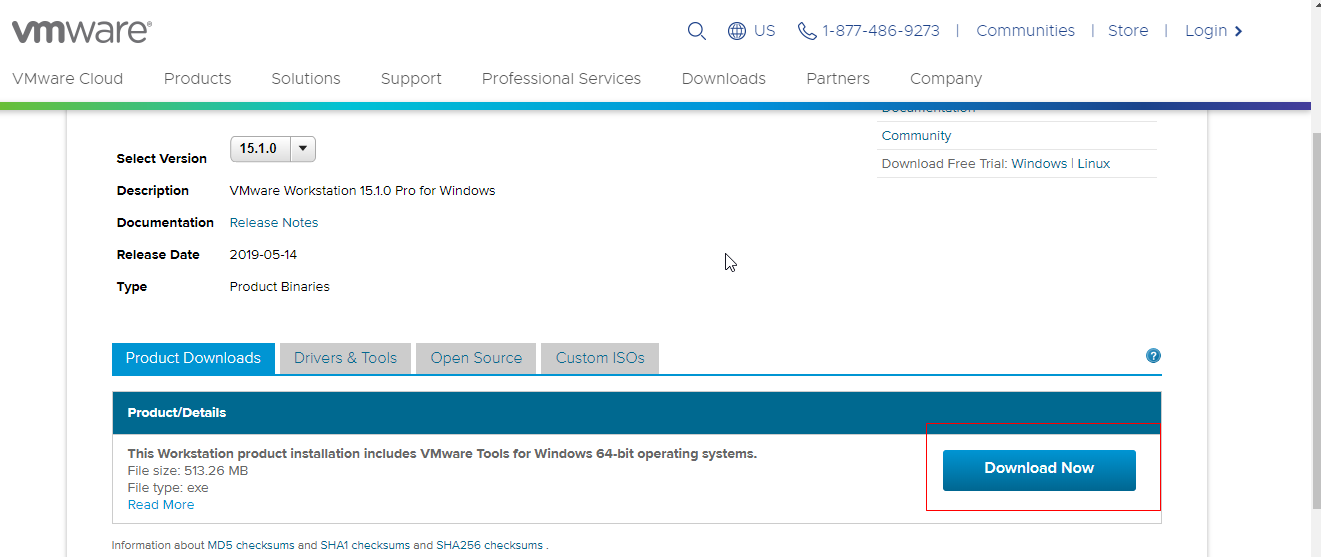Image resolution: width=1321 pixels, height=557 pixels.
Task: Click the 1-877-486-9273 phone number
Action: [x=881, y=31]
